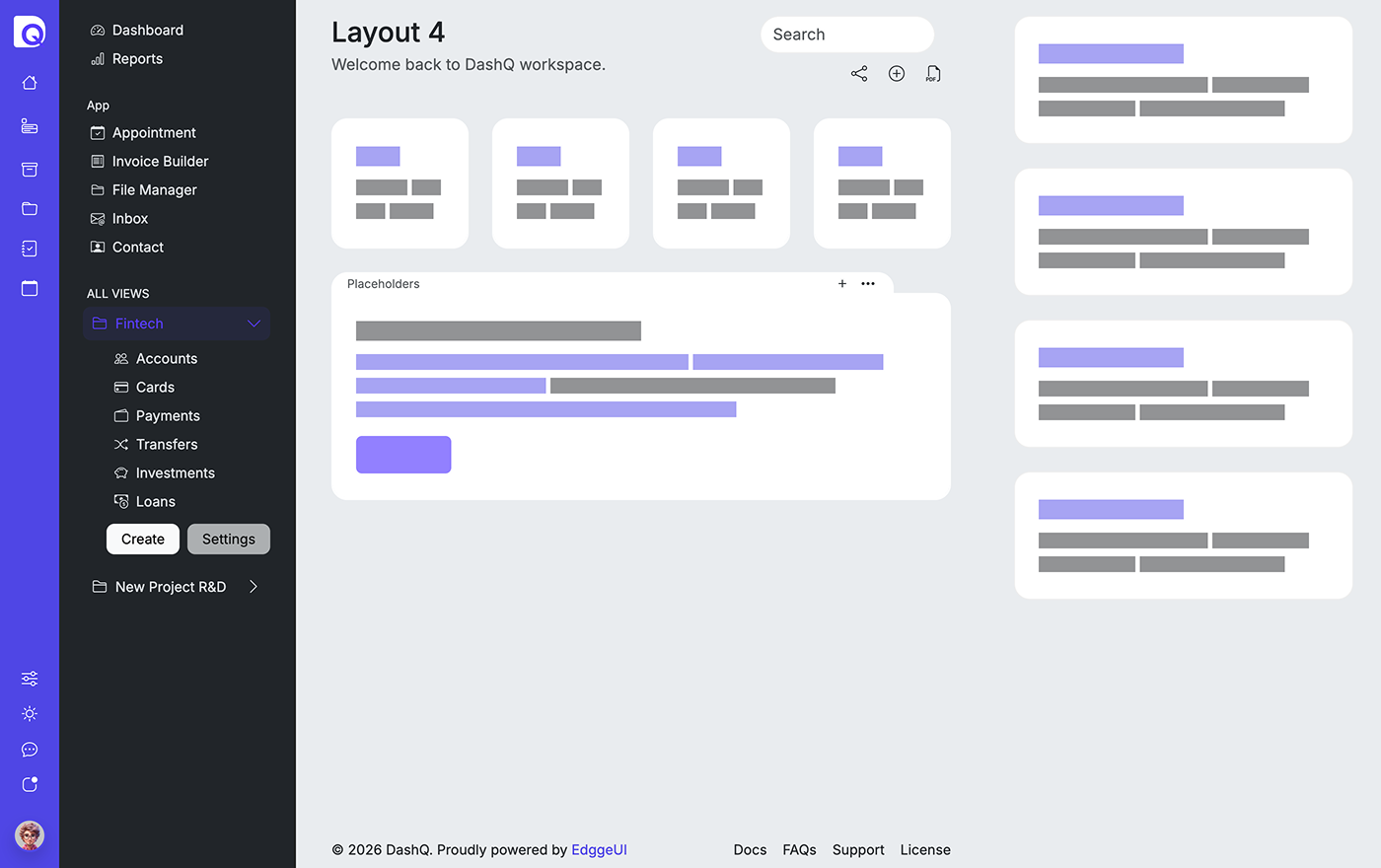Open the EdggeUI link in the footer
Image resolution: width=1381 pixels, height=868 pixels.
coord(599,849)
